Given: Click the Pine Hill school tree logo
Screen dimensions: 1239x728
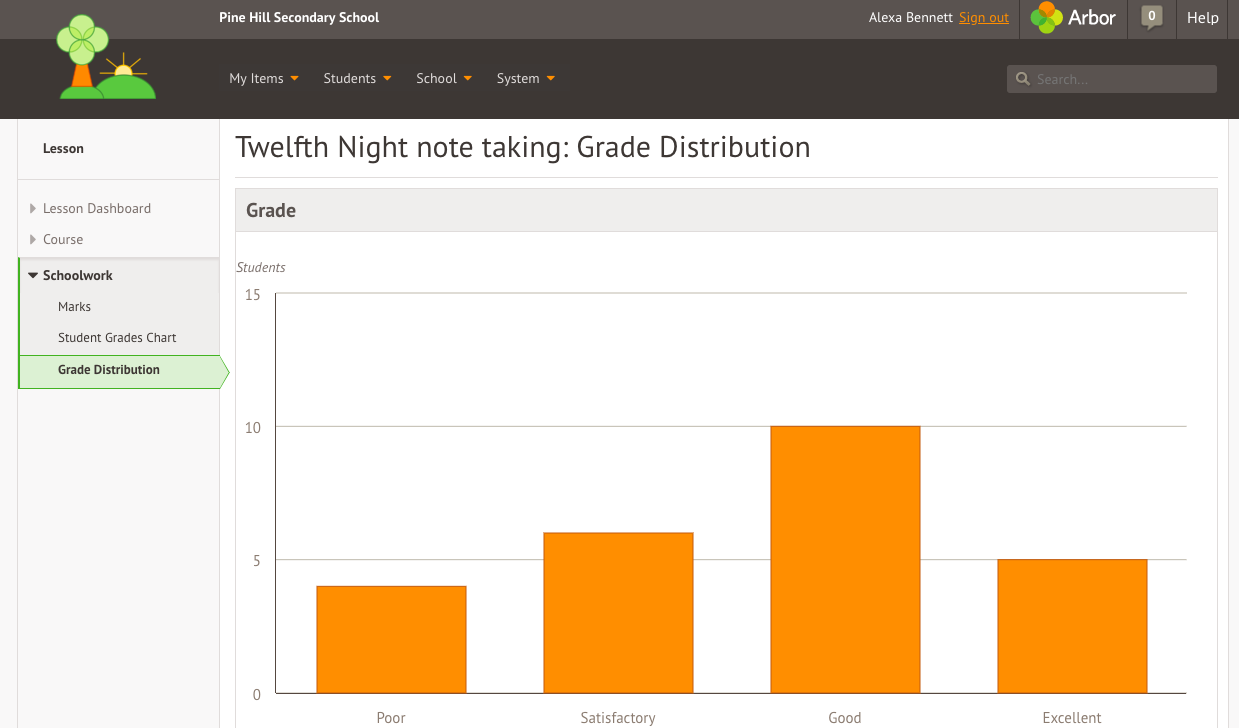Looking at the screenshot, I should (x=106, y=58).
